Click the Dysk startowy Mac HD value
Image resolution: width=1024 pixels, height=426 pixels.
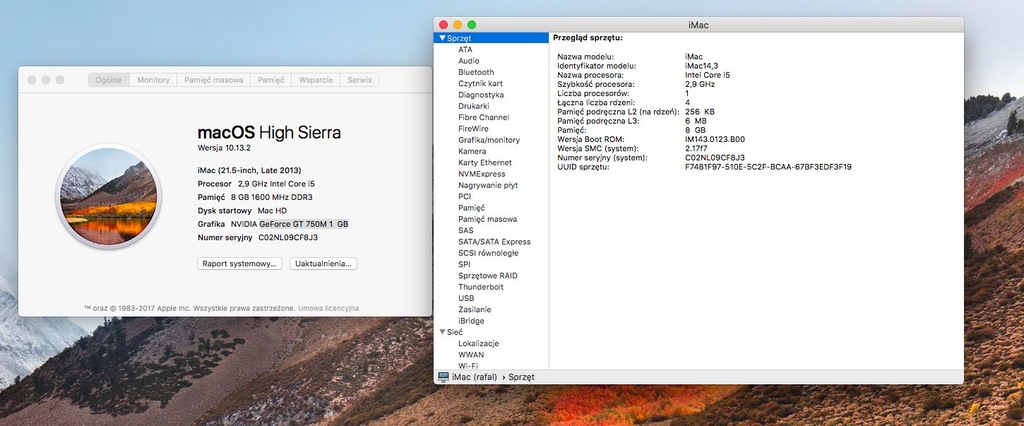[x=272, y=210]
